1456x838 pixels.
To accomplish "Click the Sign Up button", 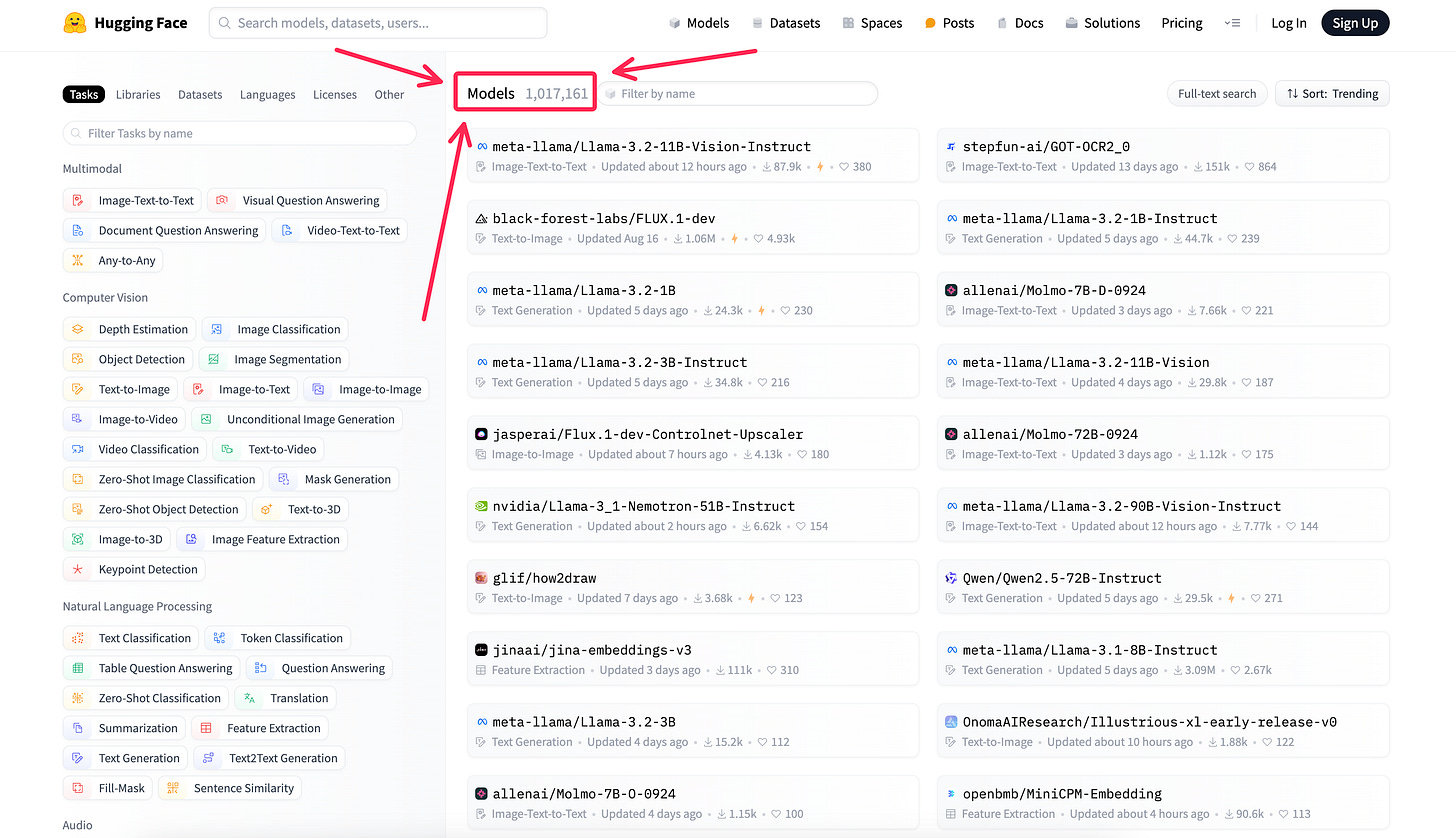I will point(1355,23).
